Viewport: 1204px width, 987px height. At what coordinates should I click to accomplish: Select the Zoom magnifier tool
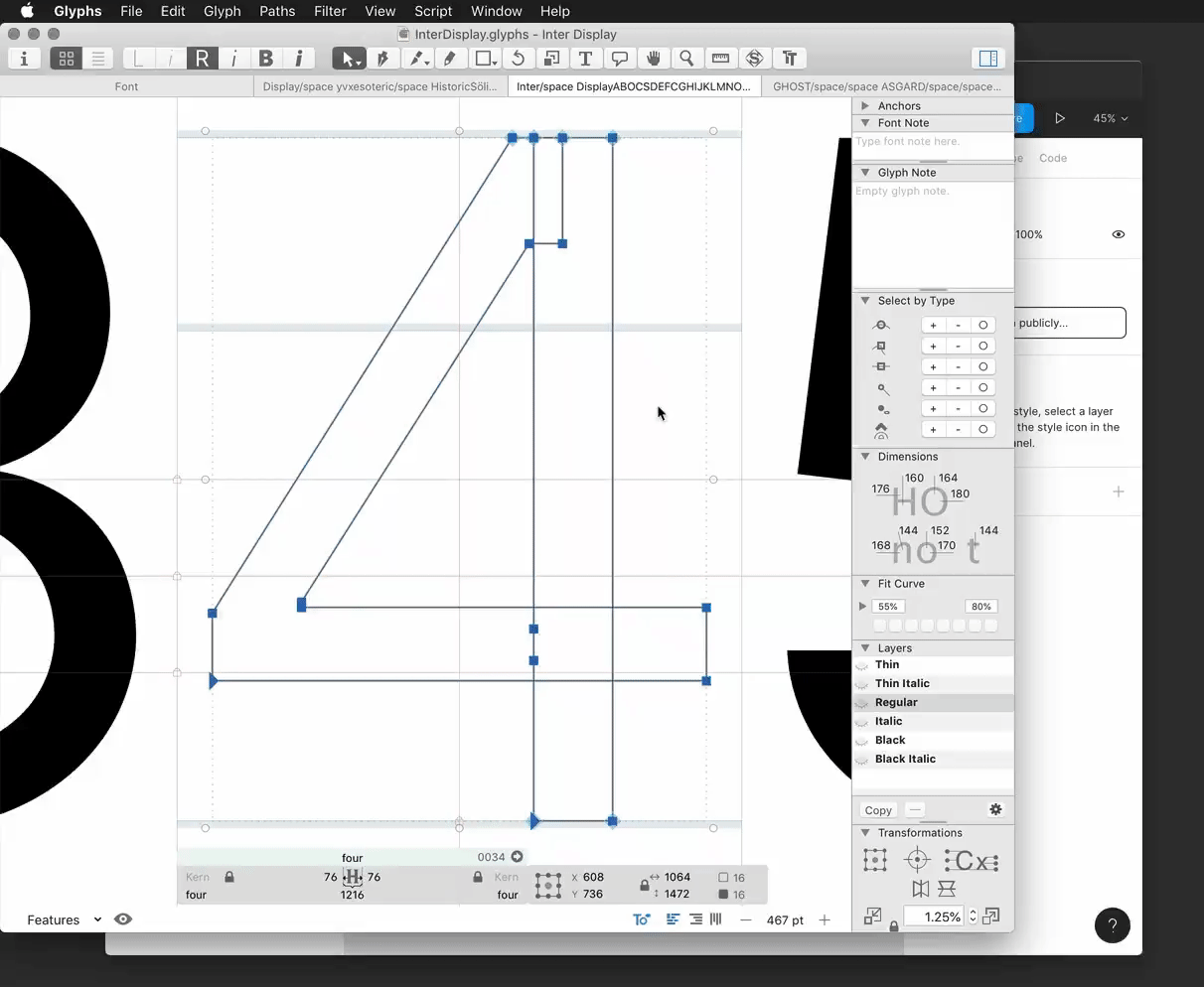point(686,59)
